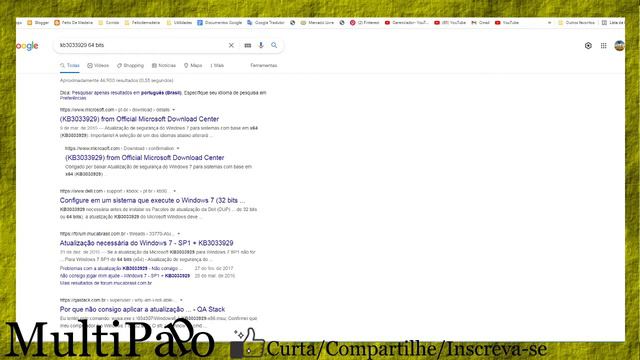Open Mais resultados de forum.mucabrasil.com.br link
This screenshot has height=360, width=640.
[x=106, y=283]
